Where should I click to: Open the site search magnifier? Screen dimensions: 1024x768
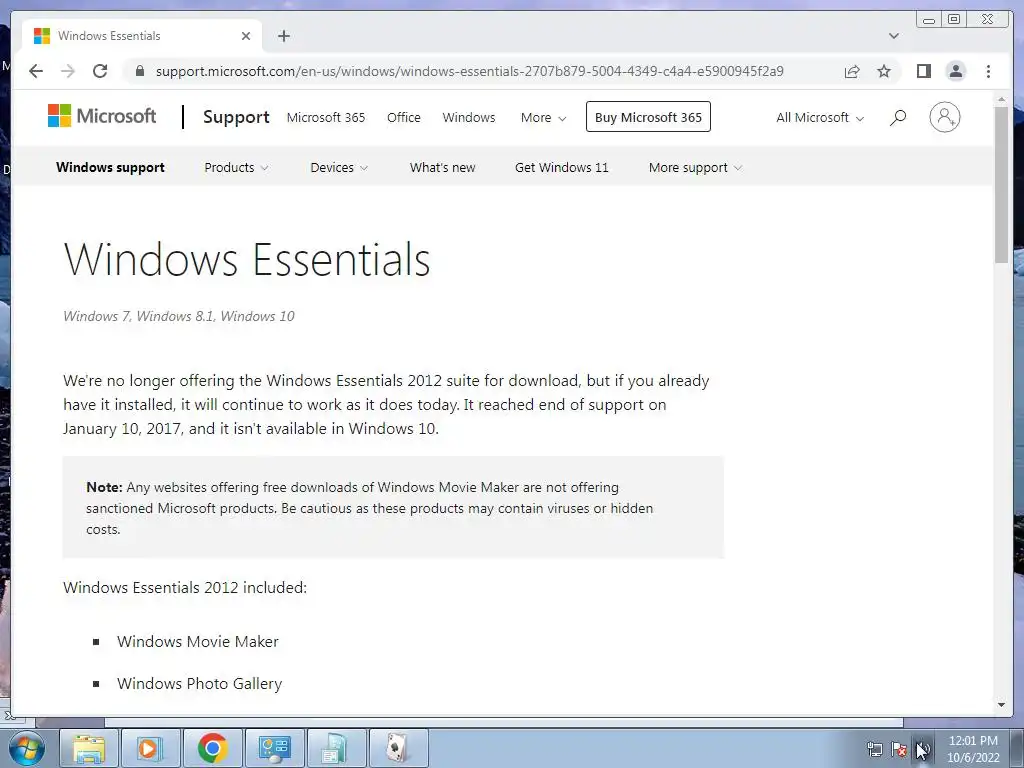click(x=898, y=118)
